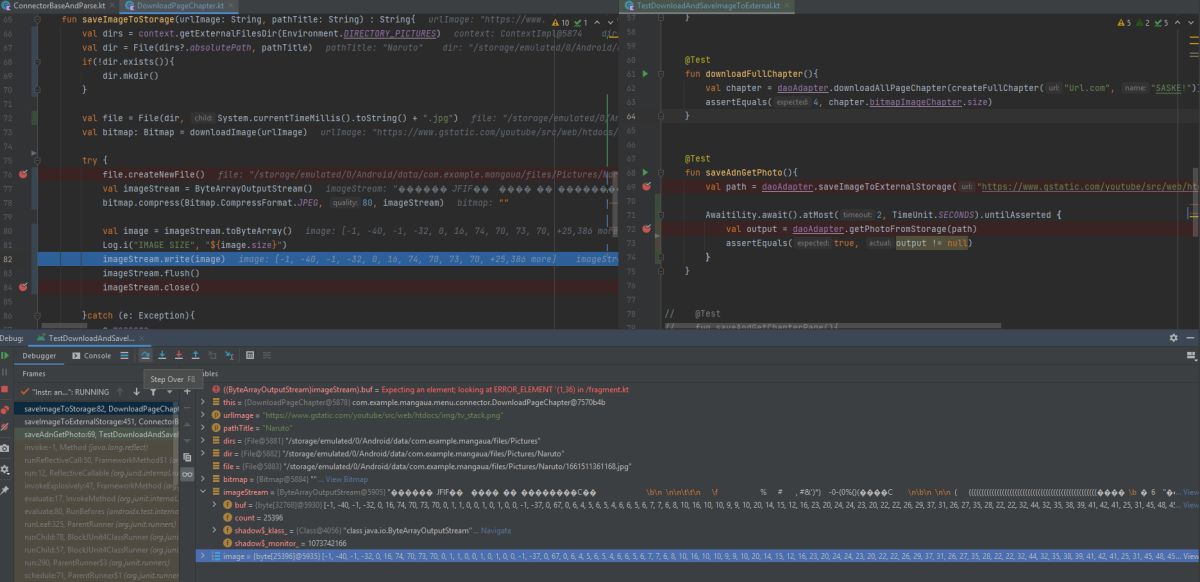
Task: Open Debug tool window gear options
Action: point(1174,338)
